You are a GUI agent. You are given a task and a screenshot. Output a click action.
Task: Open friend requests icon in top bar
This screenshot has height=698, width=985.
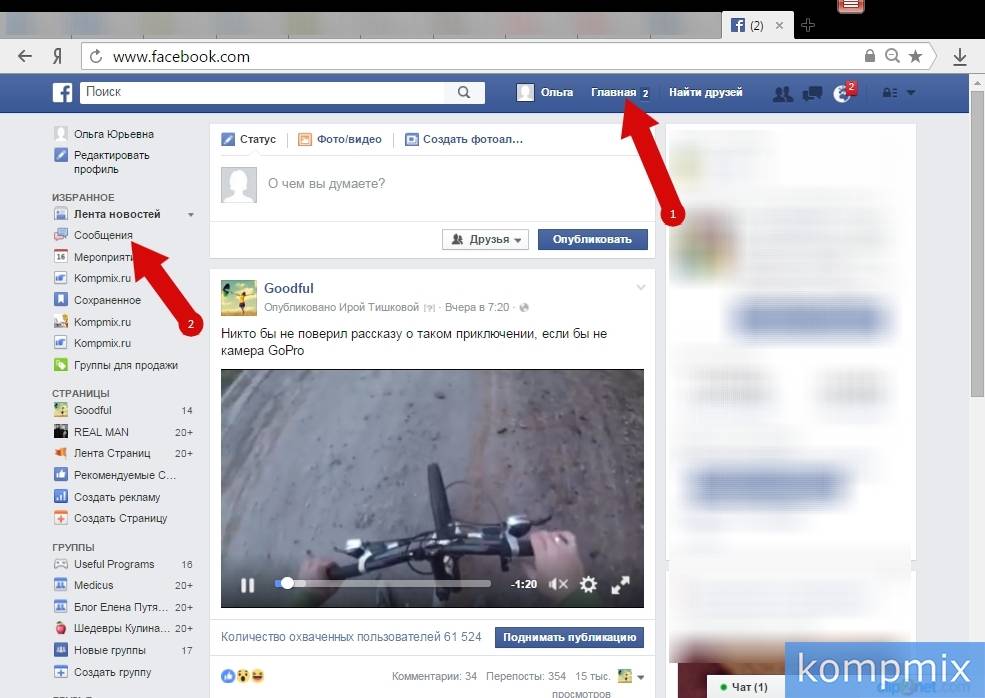click(x=782, y=94)
